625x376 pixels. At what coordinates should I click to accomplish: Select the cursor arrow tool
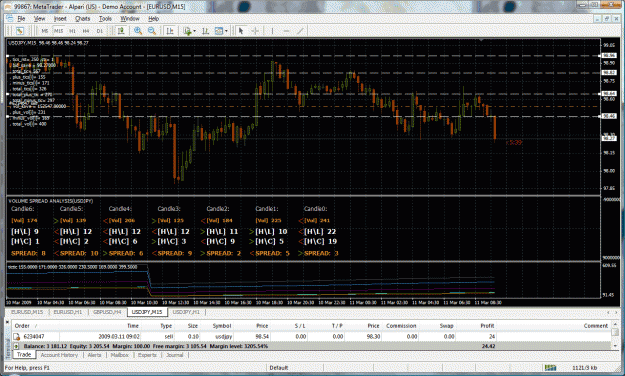pos(241,31)
